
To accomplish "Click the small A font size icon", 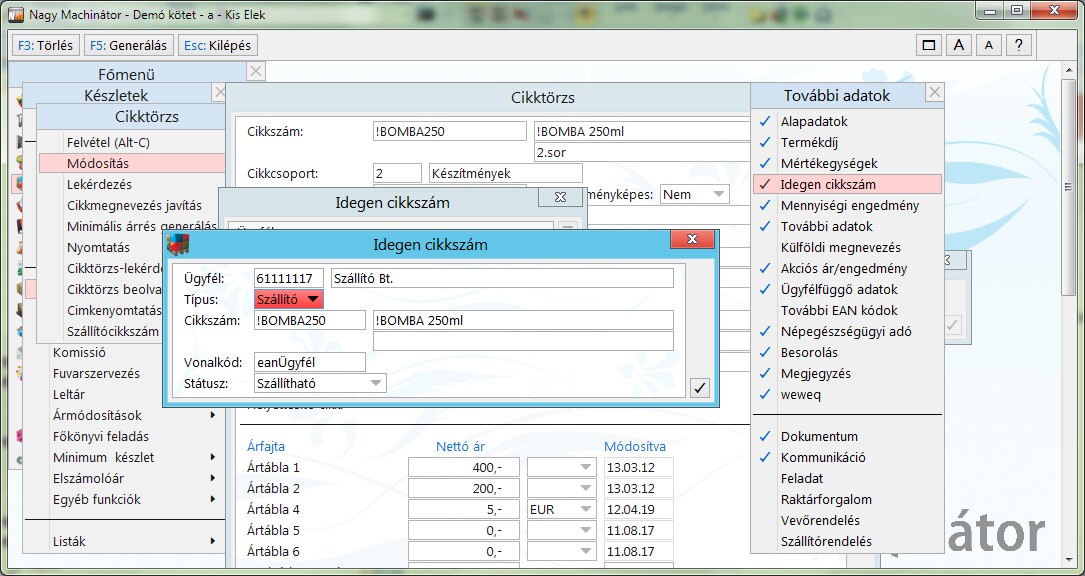I will point(988,45).
